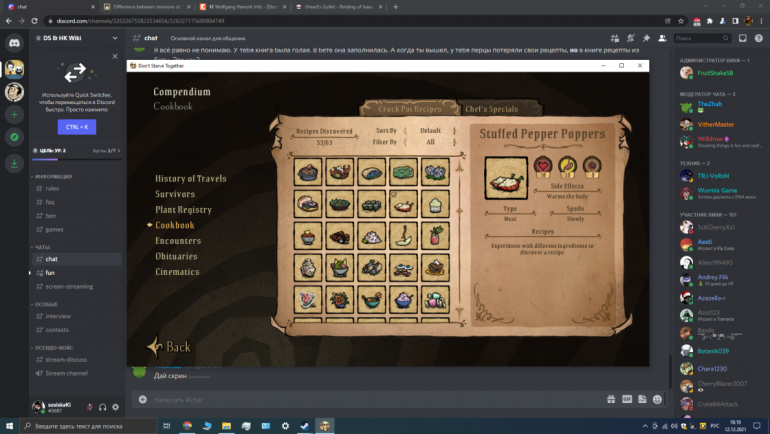Click right arrow of Filter By selector
The image size is (770, 434).
(x=455, y=142)
